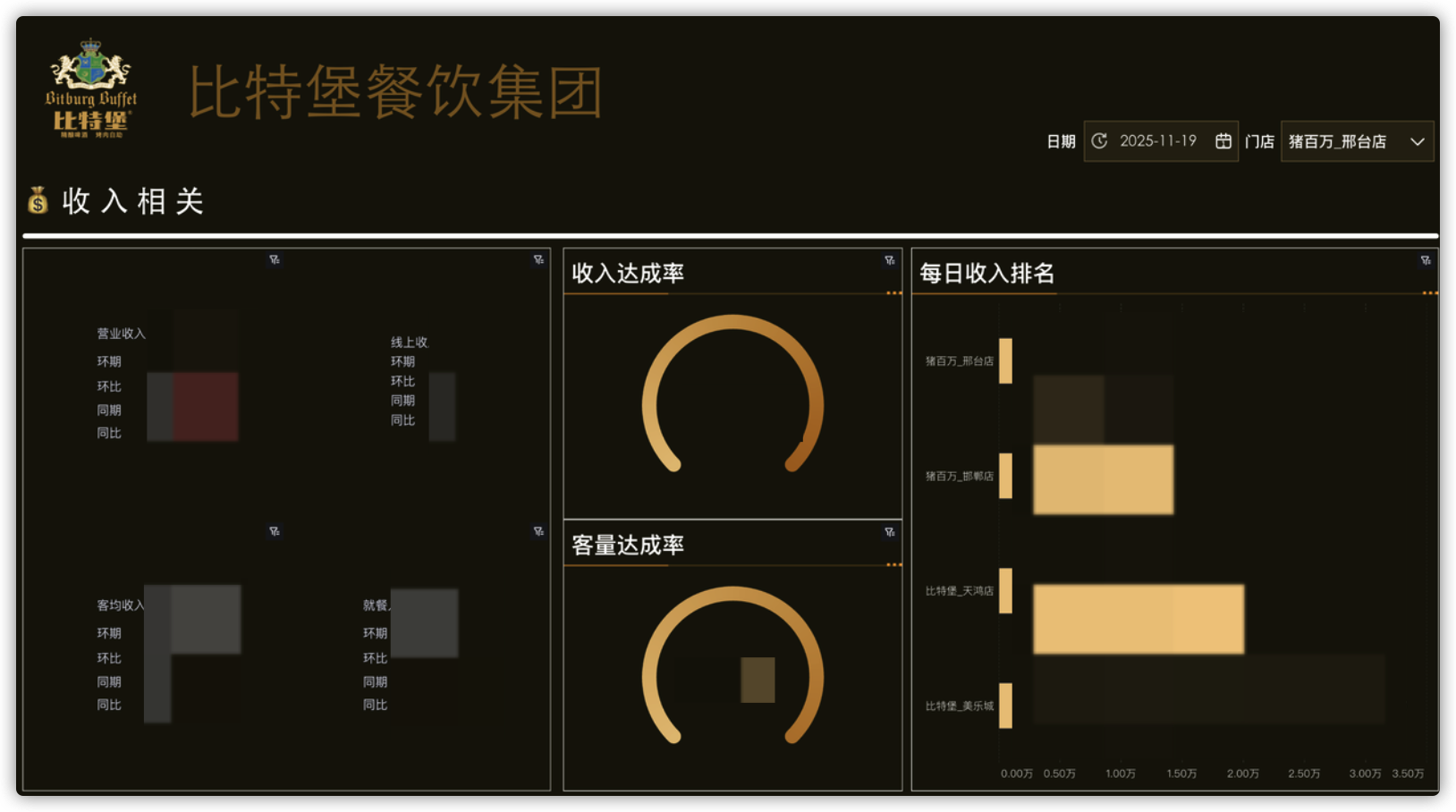Click the small bar for 猪百万_邢台店
The width and height of the screenshot is (1456, 812).
[1006, 361]
